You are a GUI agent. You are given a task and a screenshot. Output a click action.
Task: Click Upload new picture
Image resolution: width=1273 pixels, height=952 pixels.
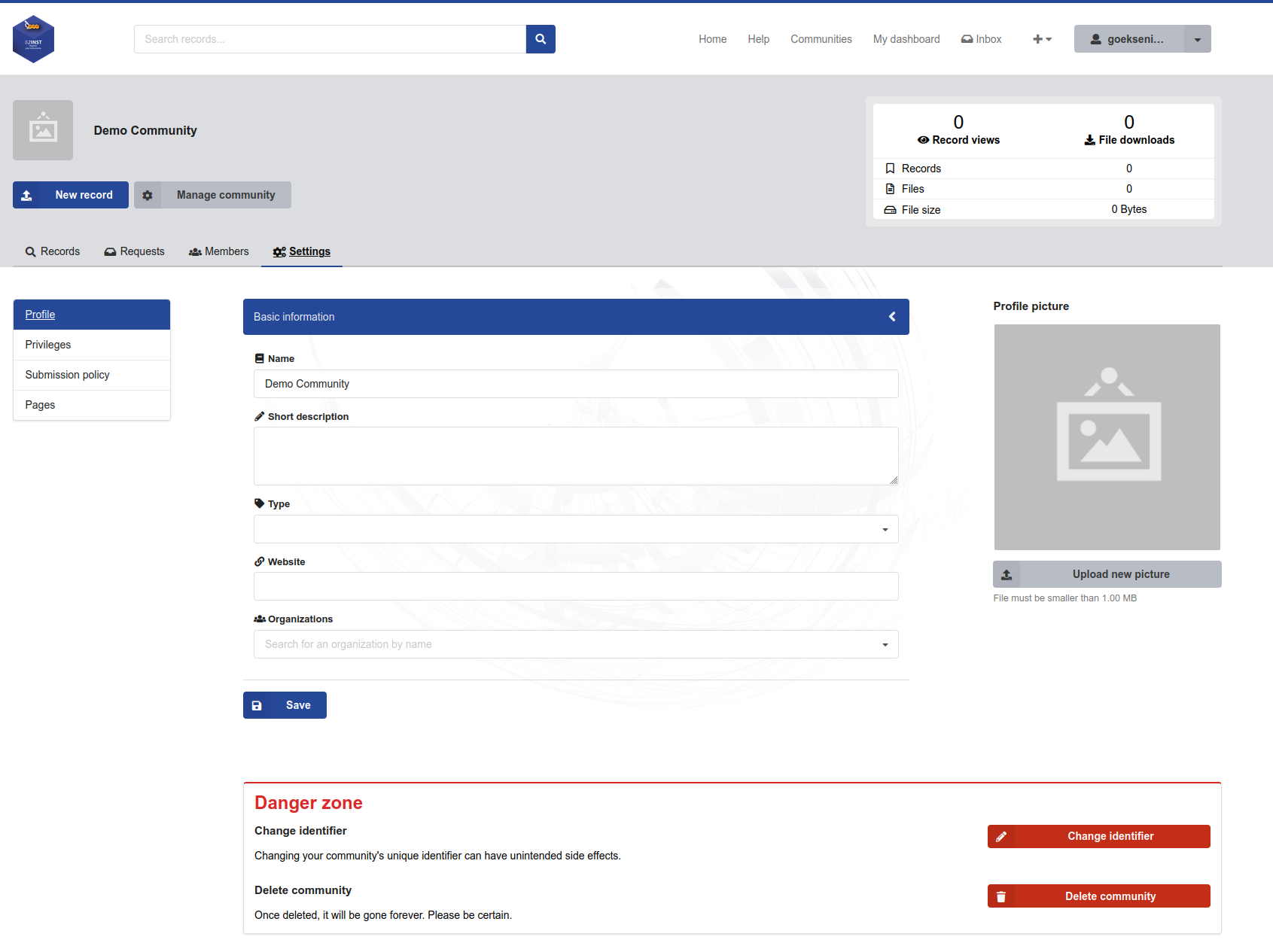coord(1107,574)
